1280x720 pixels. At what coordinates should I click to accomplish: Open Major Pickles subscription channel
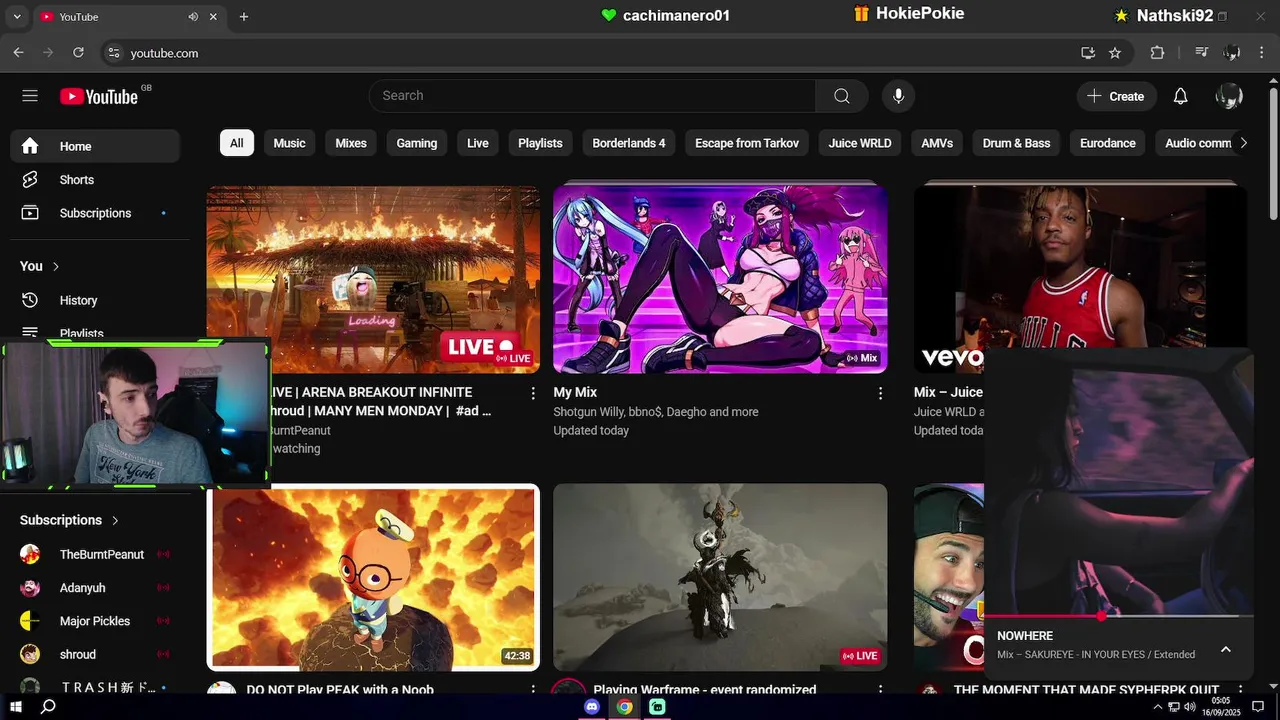tap(95, 621)
